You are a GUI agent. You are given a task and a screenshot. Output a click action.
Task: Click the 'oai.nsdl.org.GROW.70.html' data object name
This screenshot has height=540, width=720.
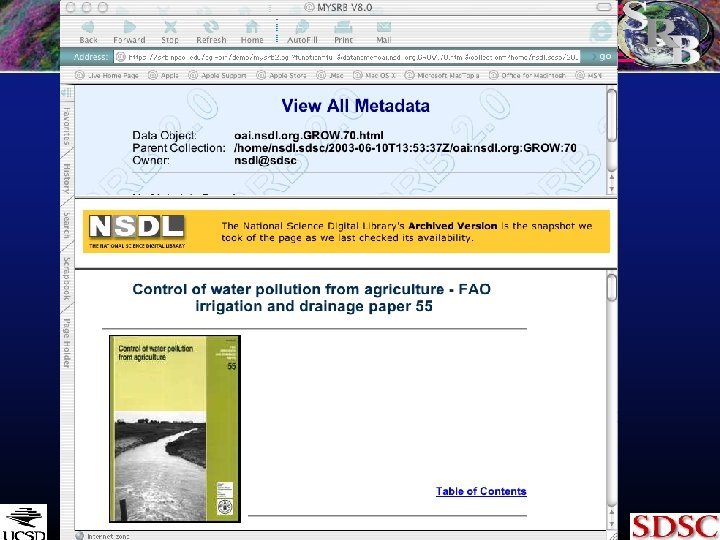(x=309, y=135)
